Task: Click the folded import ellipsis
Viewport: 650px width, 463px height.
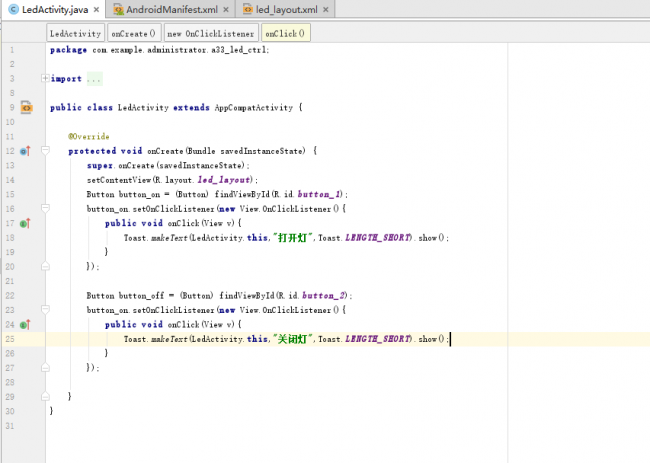Action: (x=94, y=79)
